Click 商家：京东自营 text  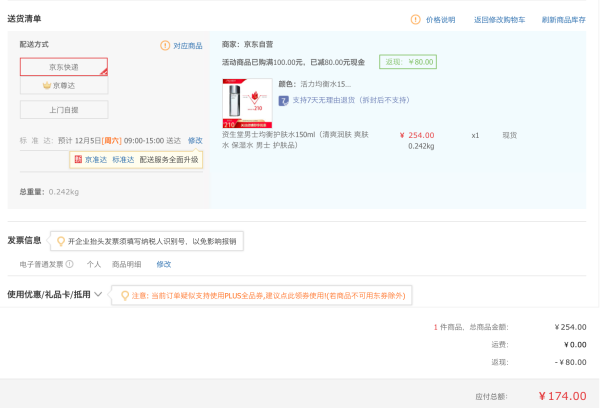248,44
